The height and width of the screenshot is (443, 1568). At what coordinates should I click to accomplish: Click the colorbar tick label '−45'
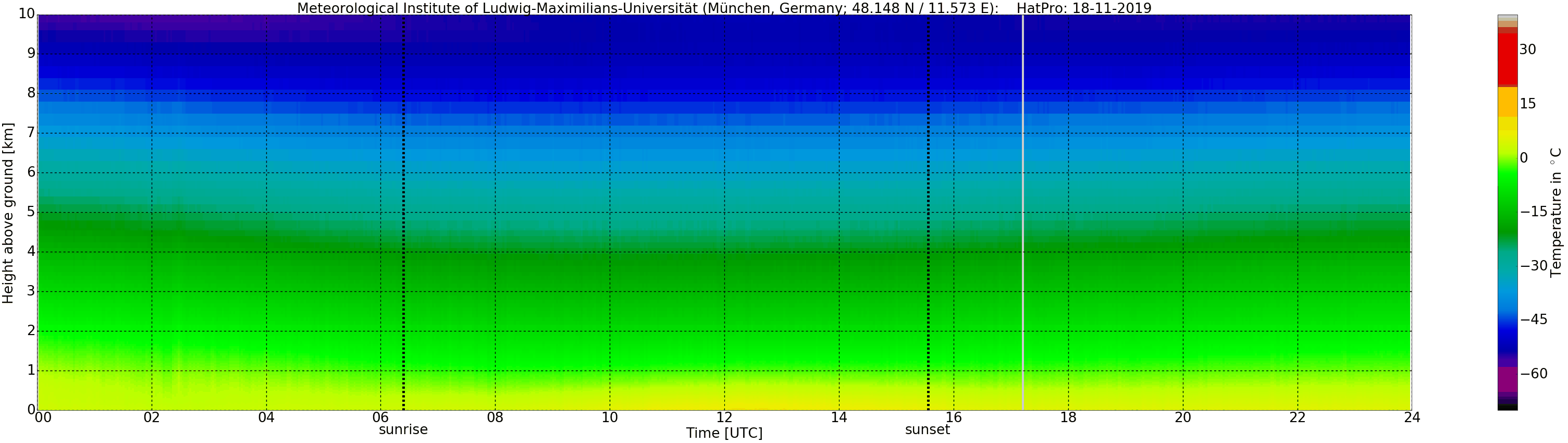[1534, 319]
